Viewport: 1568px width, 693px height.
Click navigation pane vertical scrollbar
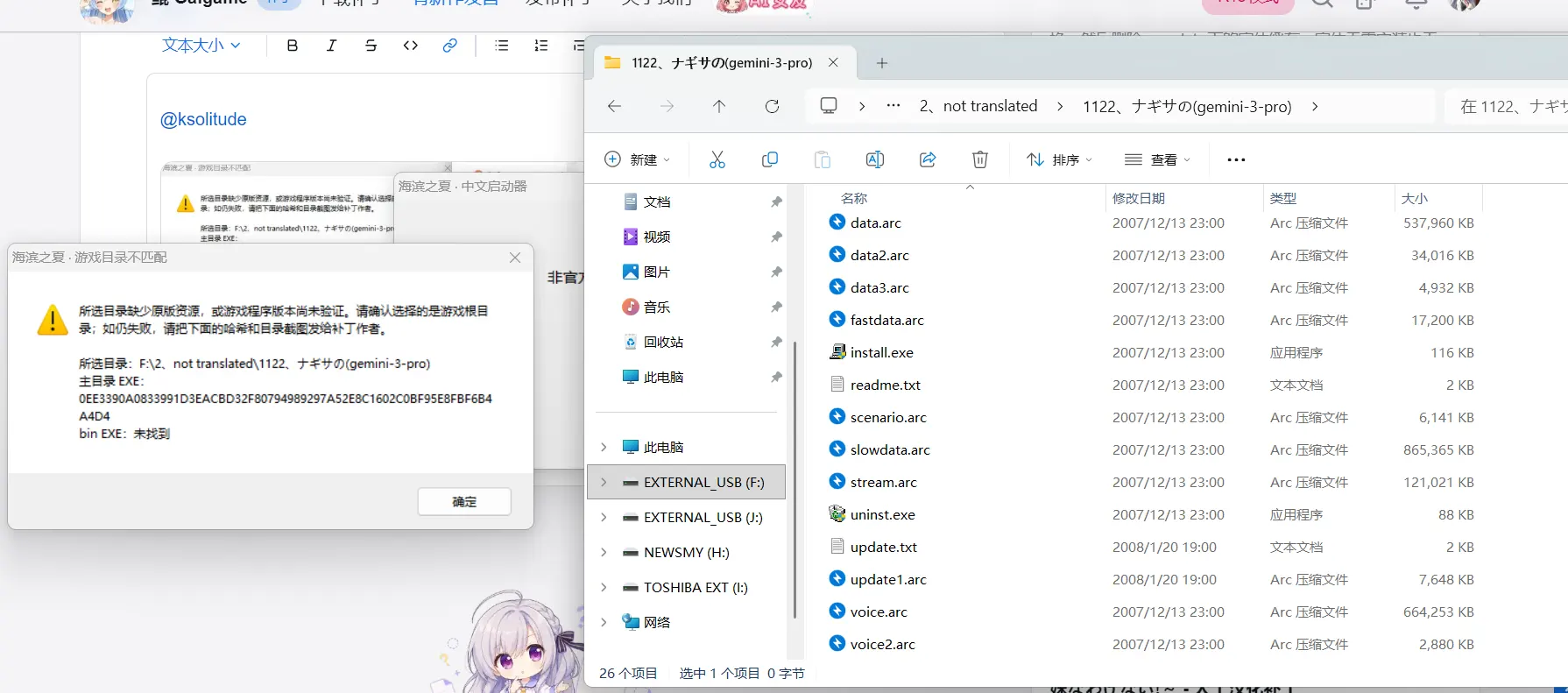pos(795,479)
